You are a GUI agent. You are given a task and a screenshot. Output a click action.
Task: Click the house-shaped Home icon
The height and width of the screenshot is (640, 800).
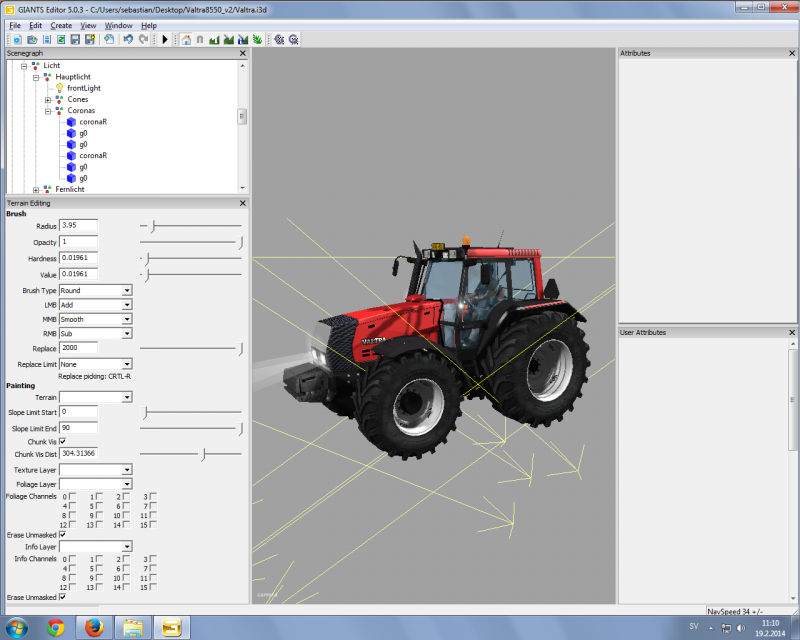coord(186,39)
